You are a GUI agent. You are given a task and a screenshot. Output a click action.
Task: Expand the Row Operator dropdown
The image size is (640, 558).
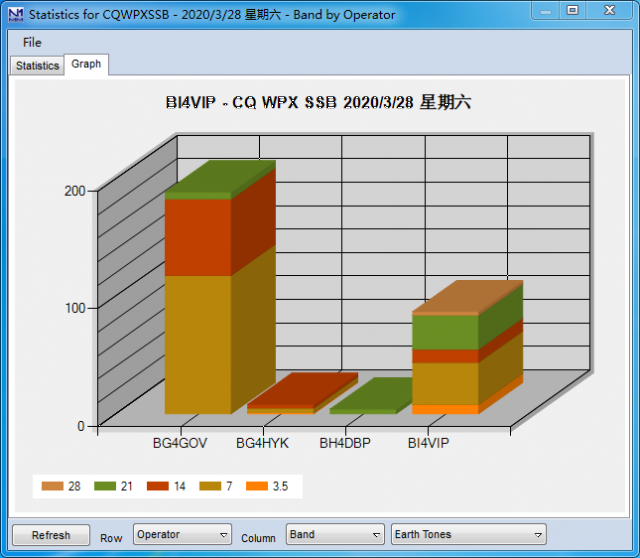point(182,534)
